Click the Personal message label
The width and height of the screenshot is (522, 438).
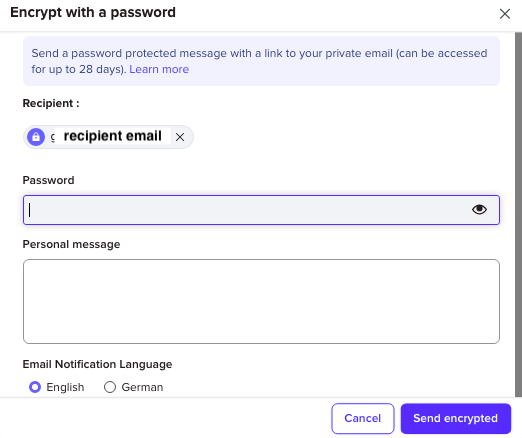point(71,244)
